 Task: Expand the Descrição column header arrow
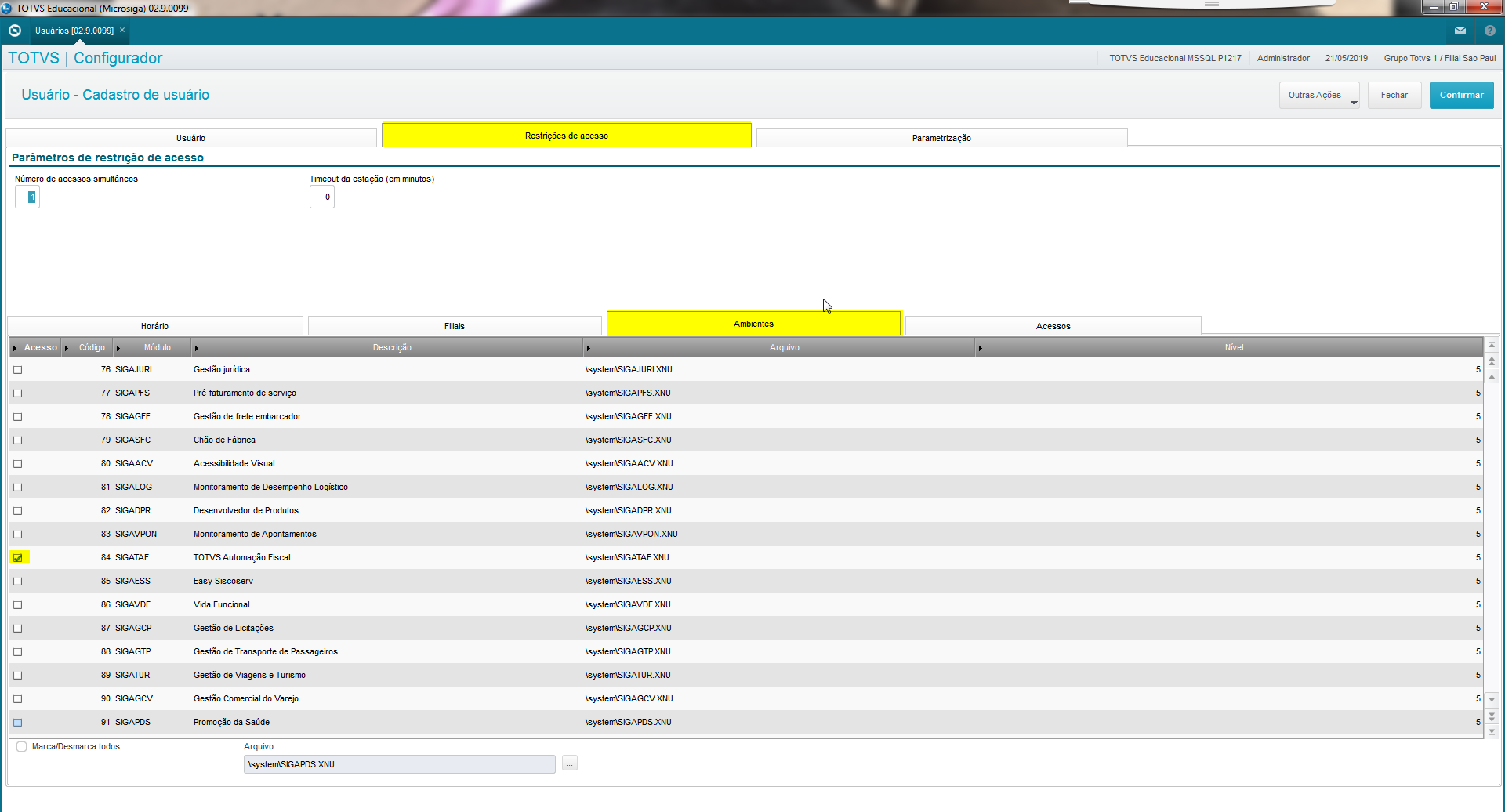coord(197,348)
